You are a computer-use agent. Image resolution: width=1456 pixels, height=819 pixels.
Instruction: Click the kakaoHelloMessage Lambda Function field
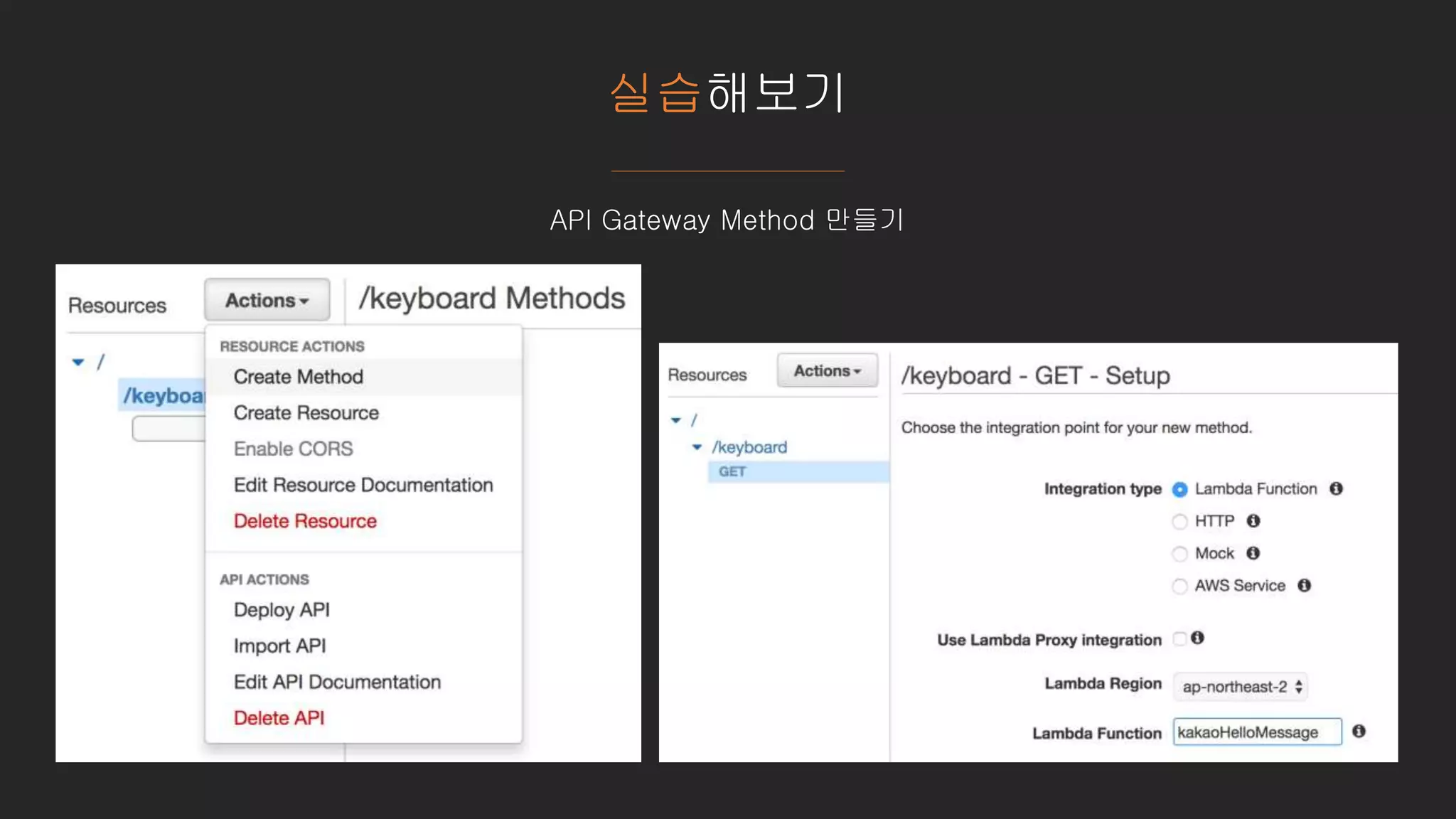click(1258, 732)
